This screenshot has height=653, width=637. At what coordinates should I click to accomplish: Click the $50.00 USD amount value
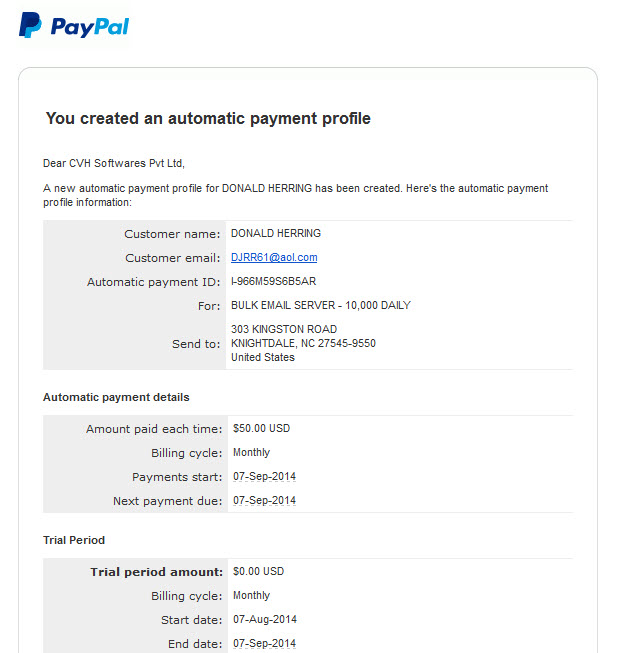(x=261, y=428)
